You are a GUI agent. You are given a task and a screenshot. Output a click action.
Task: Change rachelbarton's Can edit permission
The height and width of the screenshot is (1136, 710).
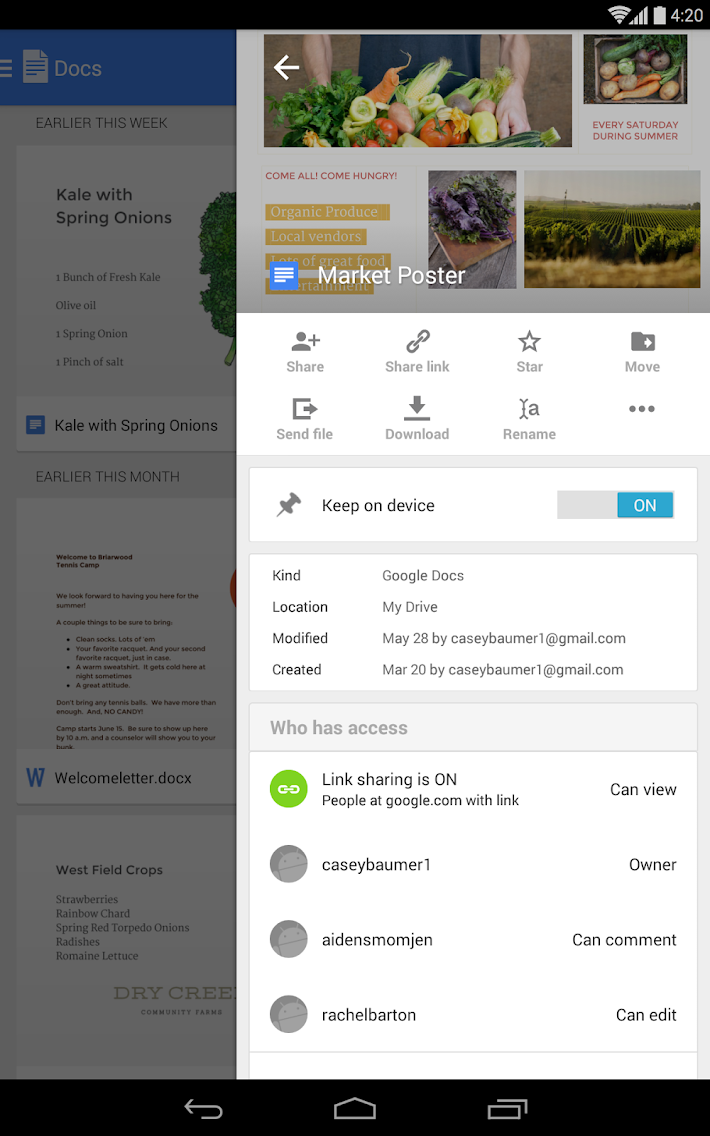pos(646,1014)
